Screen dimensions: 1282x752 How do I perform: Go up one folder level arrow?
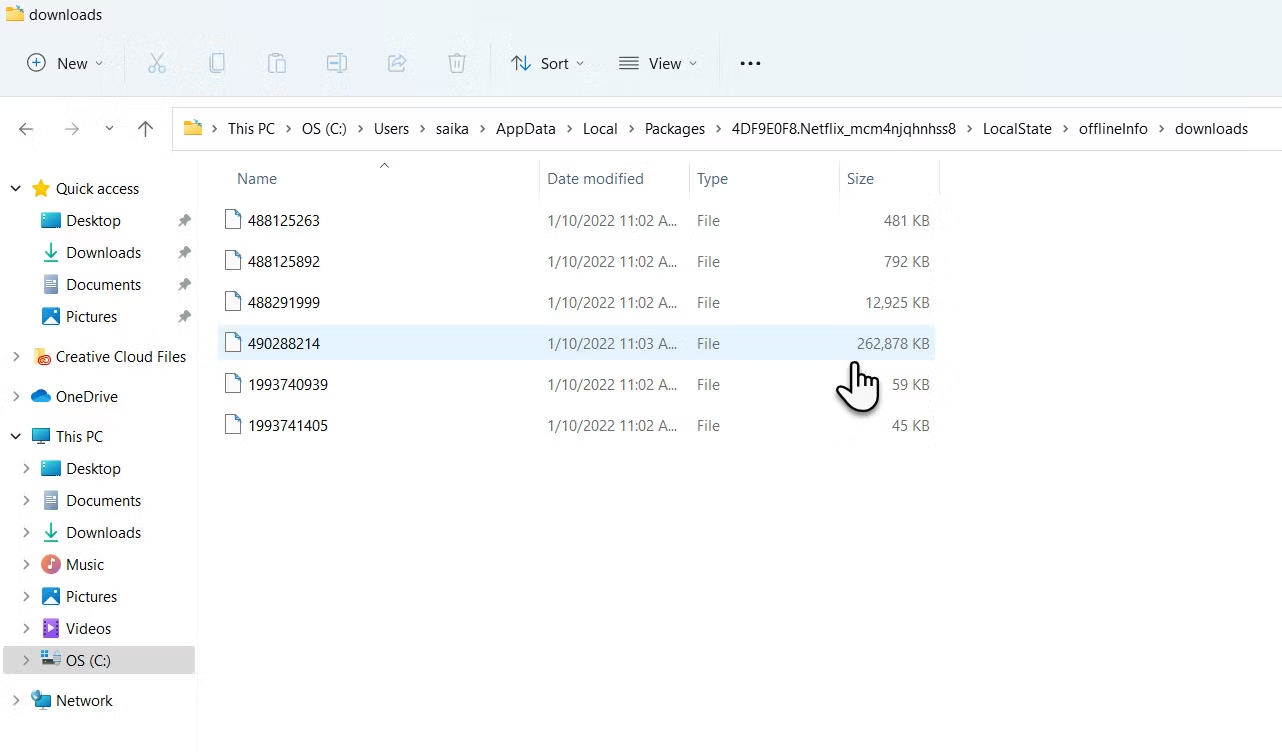click(145, 129)
